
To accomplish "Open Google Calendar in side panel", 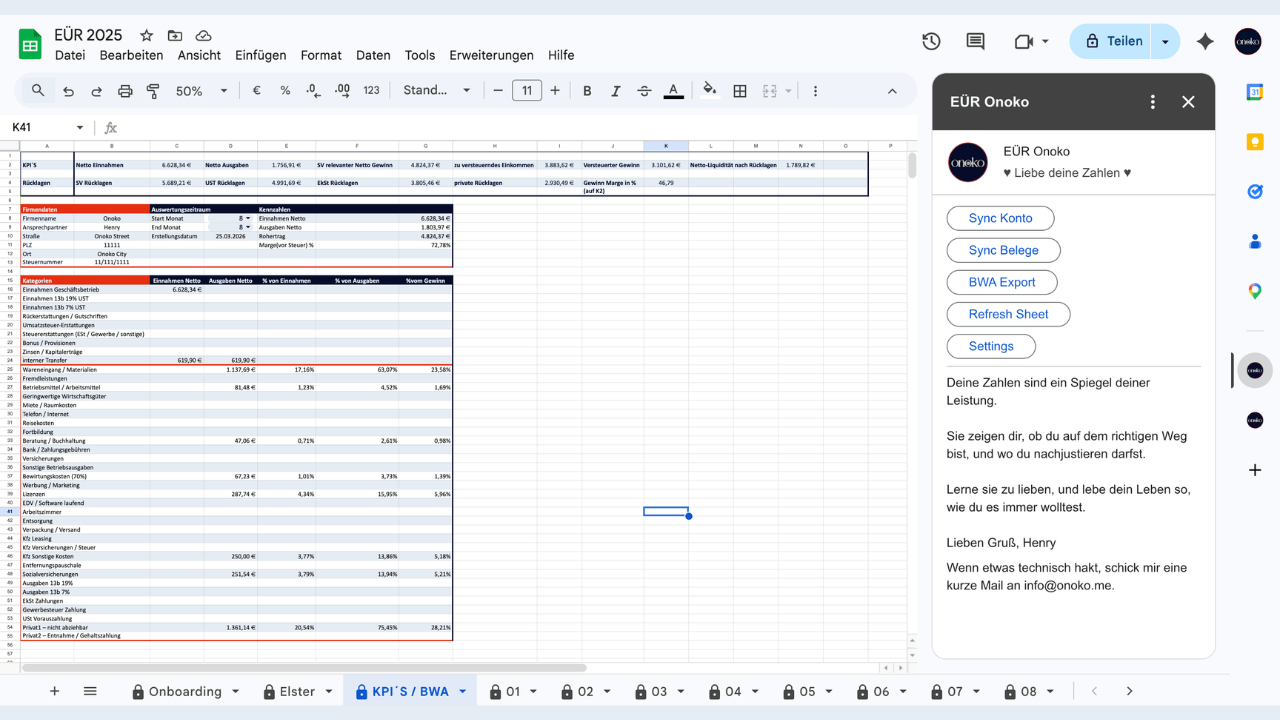I will pos(1255,92).
